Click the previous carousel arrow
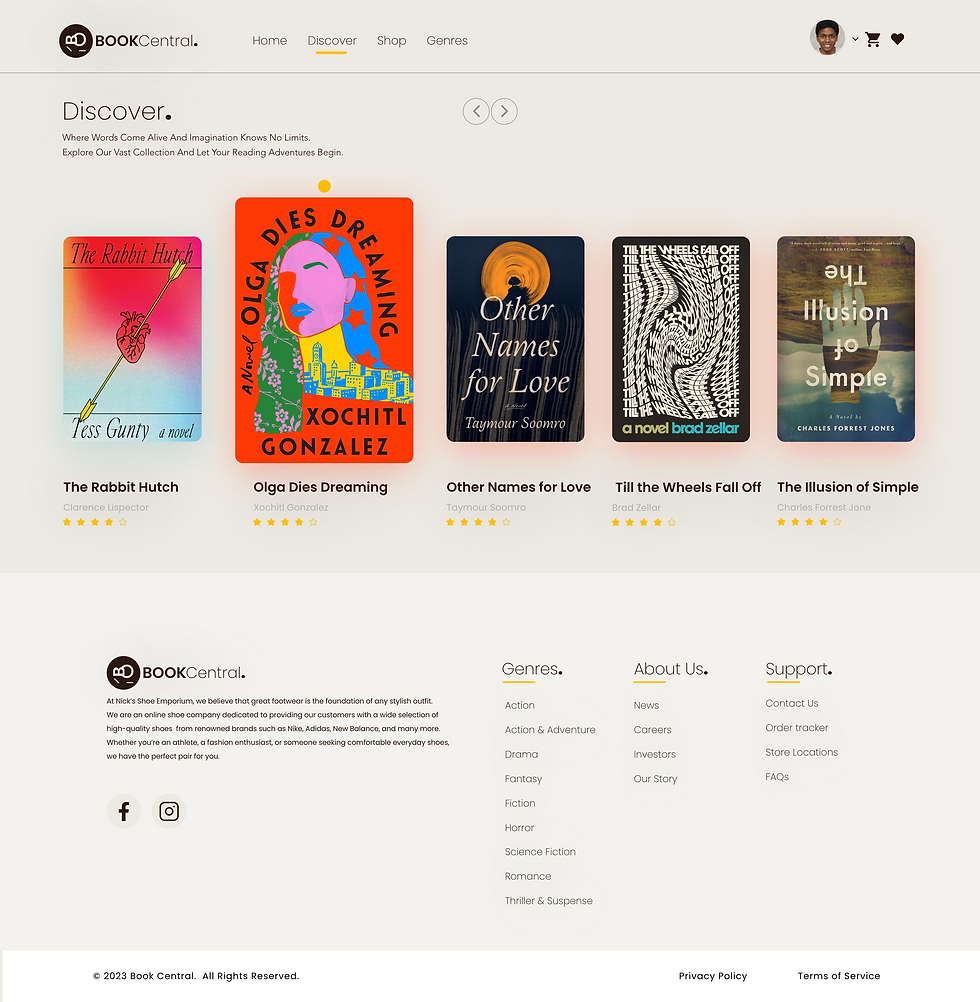 pos(476,111)
